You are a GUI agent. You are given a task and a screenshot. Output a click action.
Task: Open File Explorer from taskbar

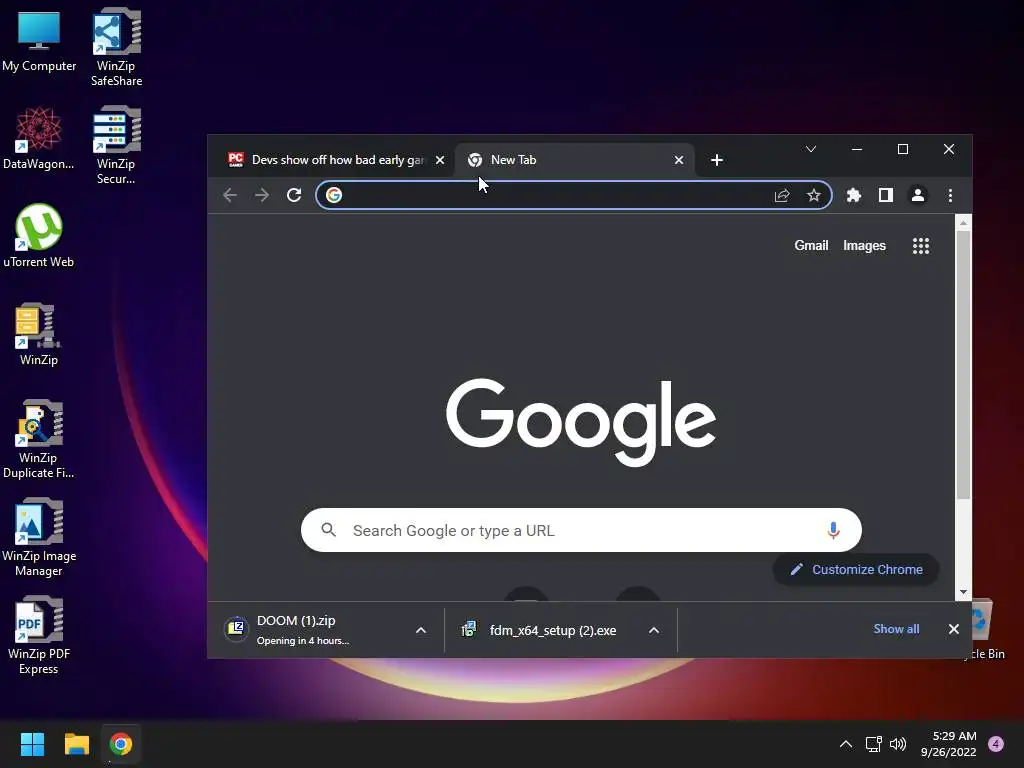(x=76, y=744)
